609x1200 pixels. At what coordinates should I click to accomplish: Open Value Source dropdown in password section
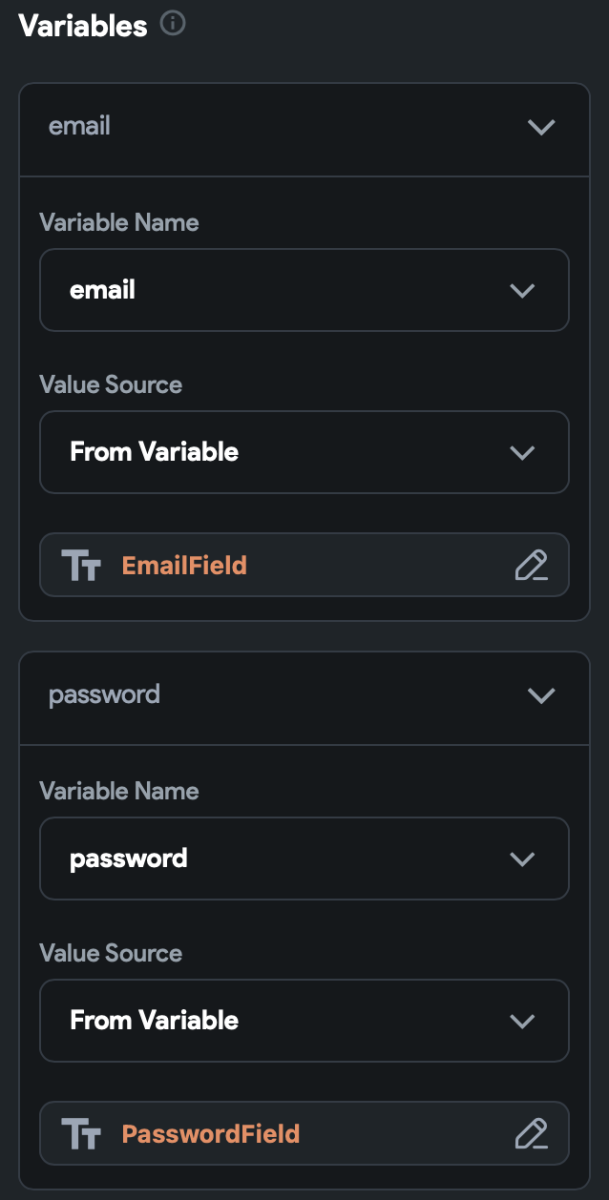[303, 1020]
